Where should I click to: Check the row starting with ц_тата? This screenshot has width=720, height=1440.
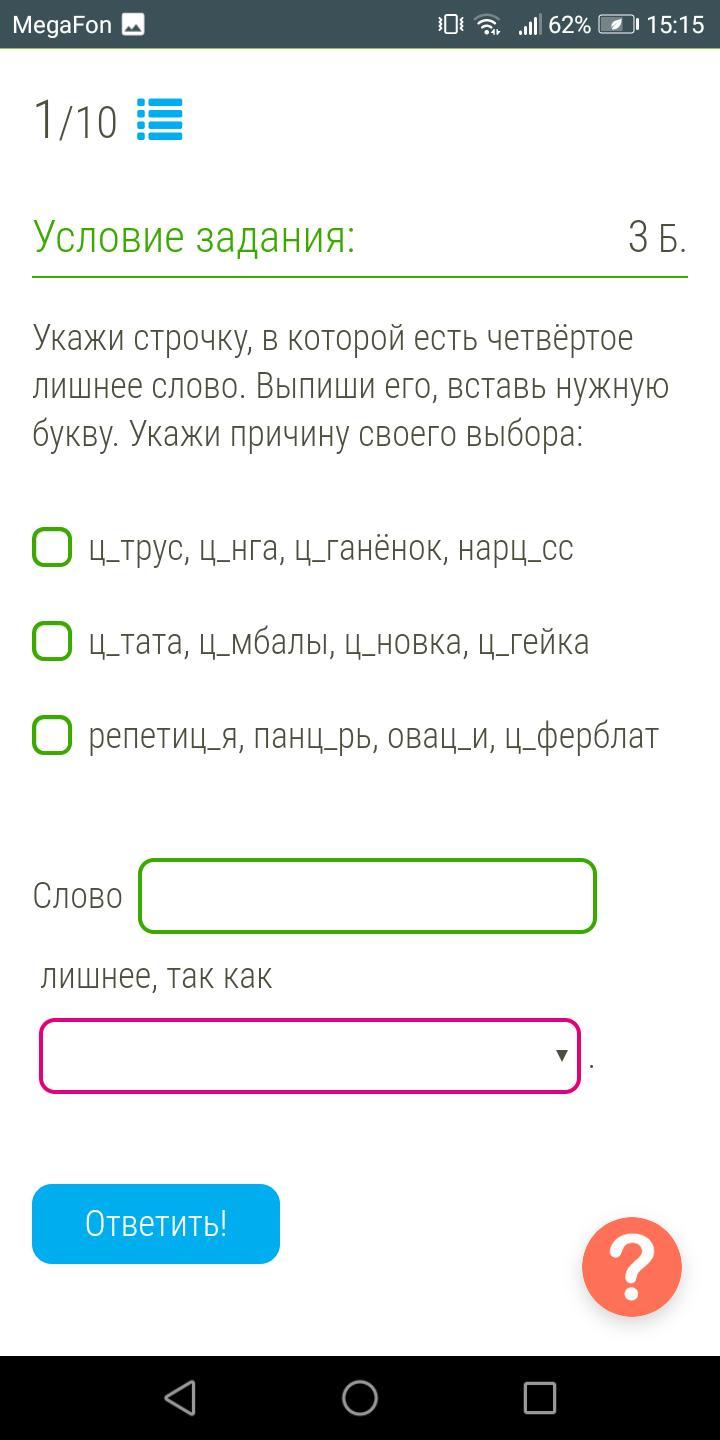pos(52,641)
